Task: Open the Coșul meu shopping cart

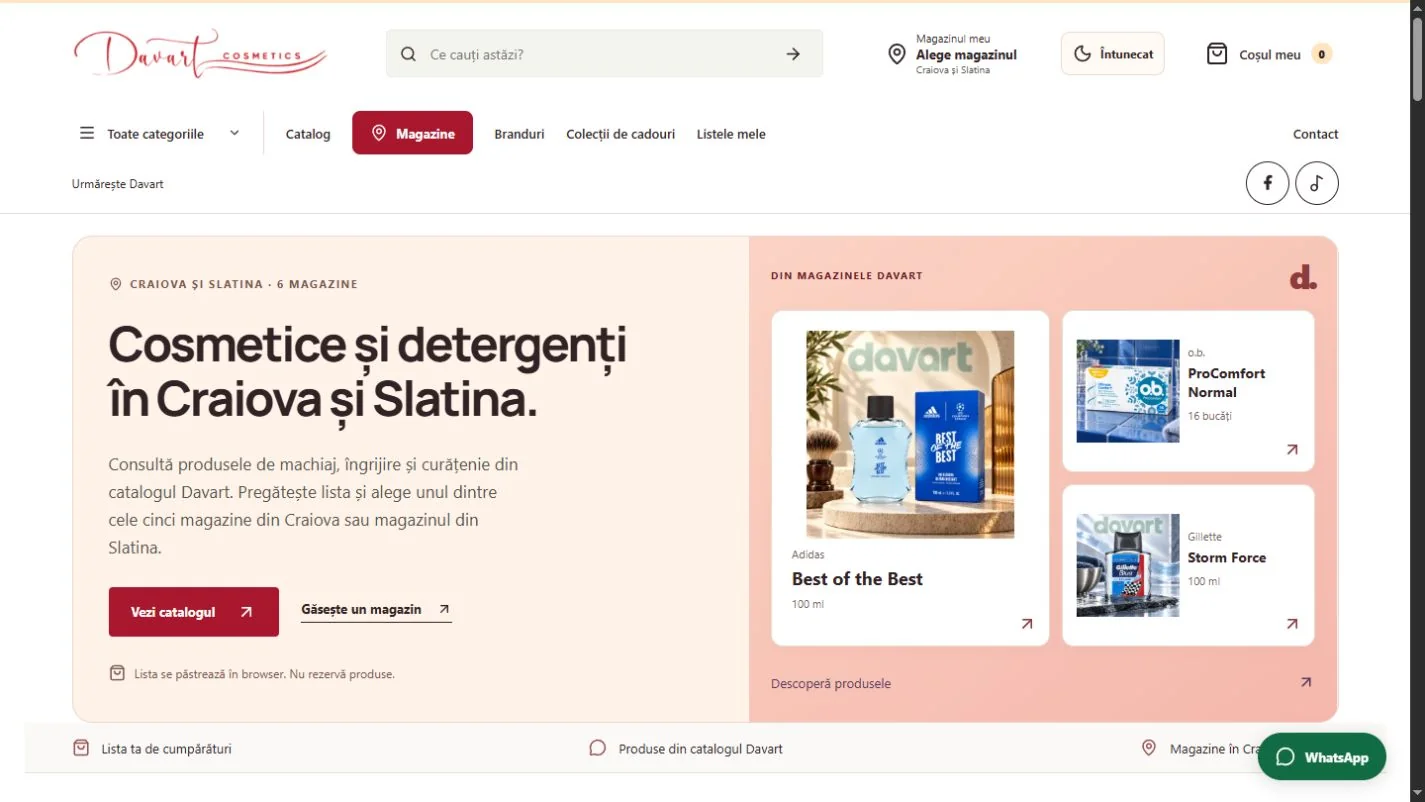Action: [x=1269, y=54]
